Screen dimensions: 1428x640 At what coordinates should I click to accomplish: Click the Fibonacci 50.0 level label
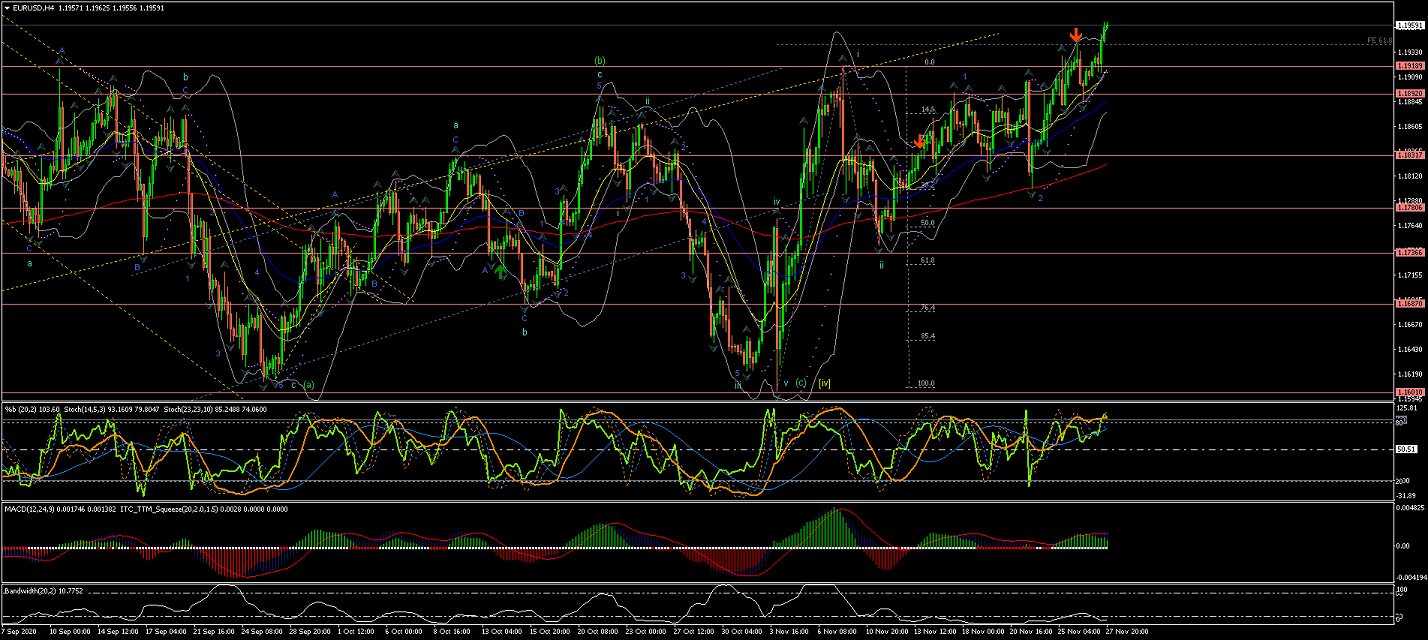coord(927,224)
